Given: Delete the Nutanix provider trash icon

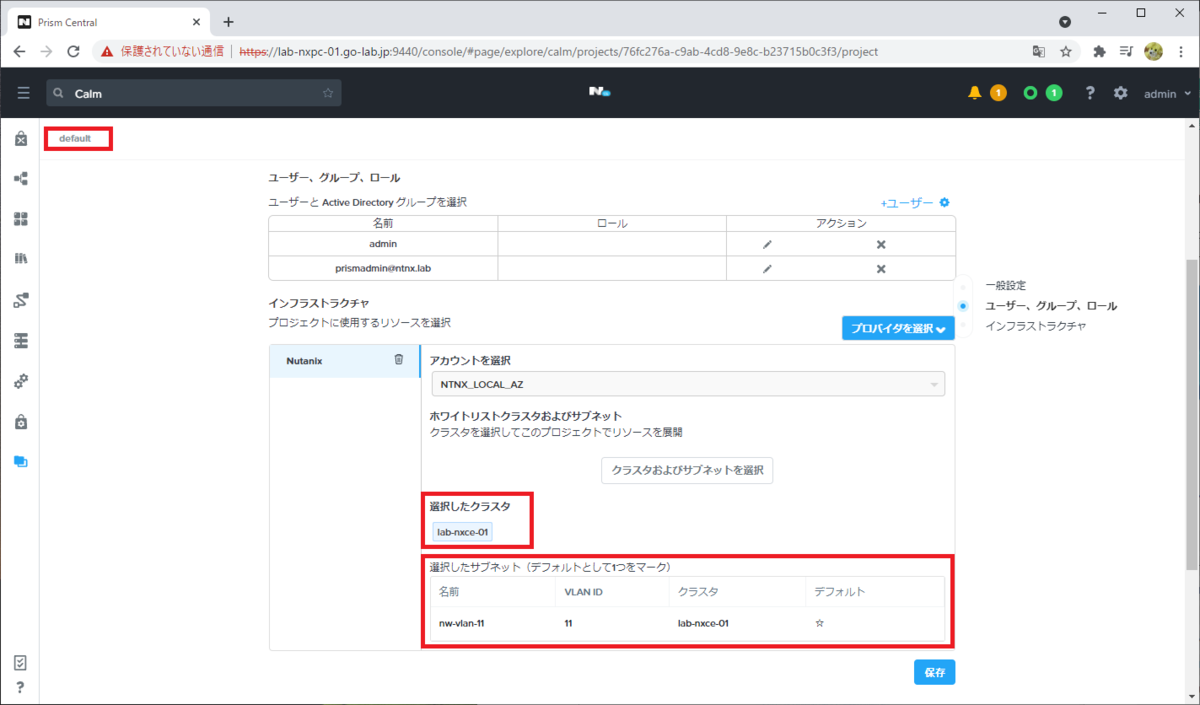Looking at the screenshot, I should click(398, 360).
